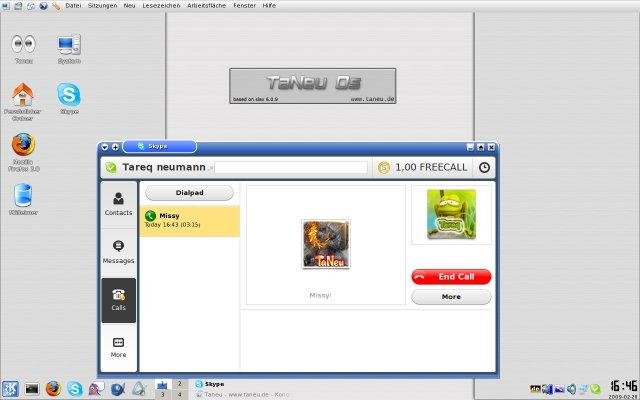Click the 'de' keyboard layout tray icon
The height and width of the screenshot is (400, 640).
tap(535, 389)
